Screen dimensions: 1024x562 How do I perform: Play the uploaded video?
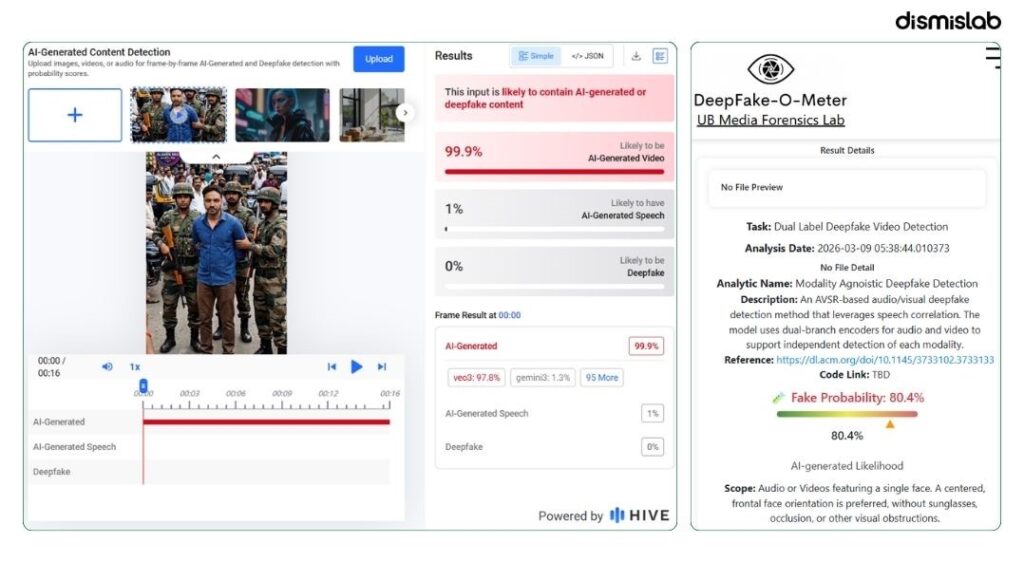tap(357, 367)
